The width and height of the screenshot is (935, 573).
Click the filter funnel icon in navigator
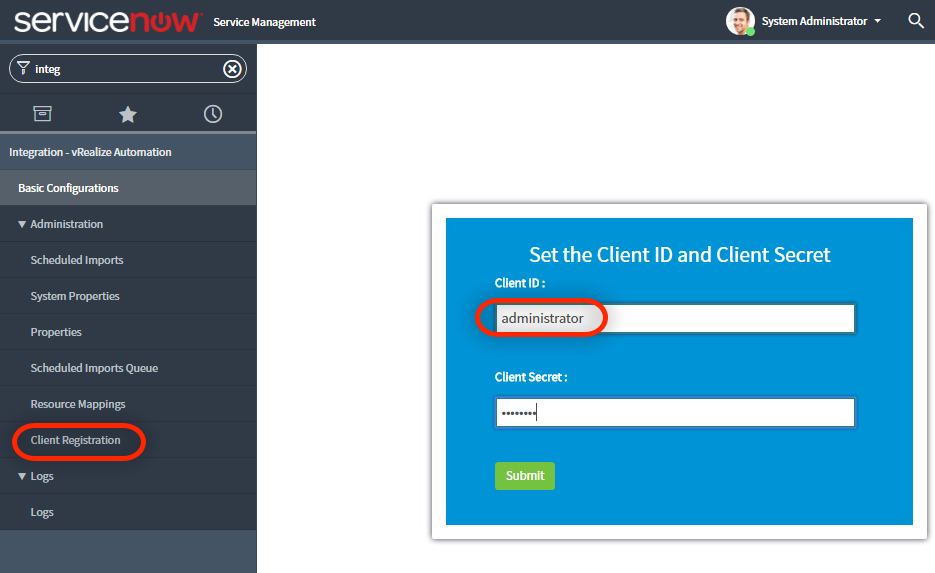[x=24, y=68]
